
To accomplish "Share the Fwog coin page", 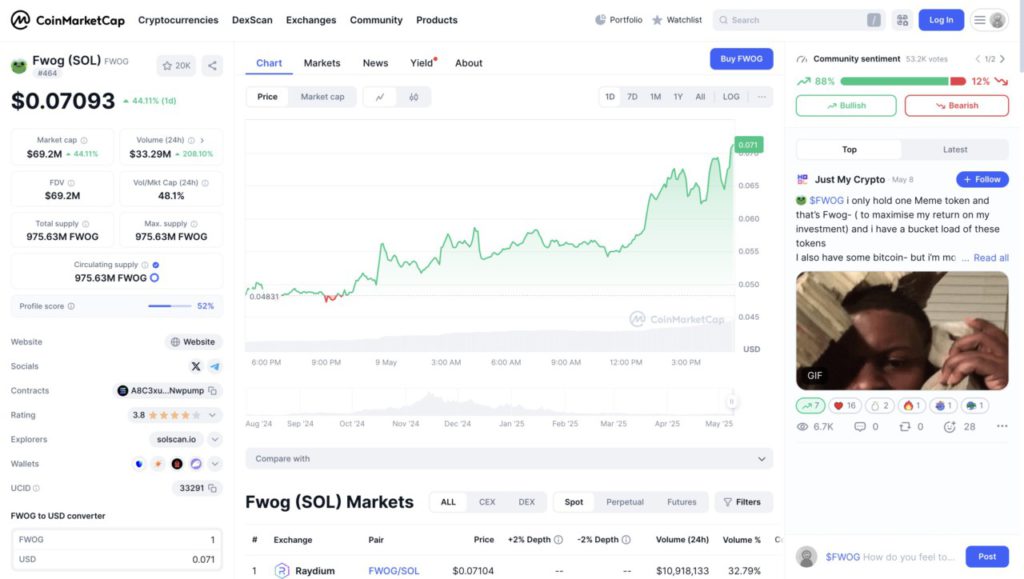I will [212, 66].
